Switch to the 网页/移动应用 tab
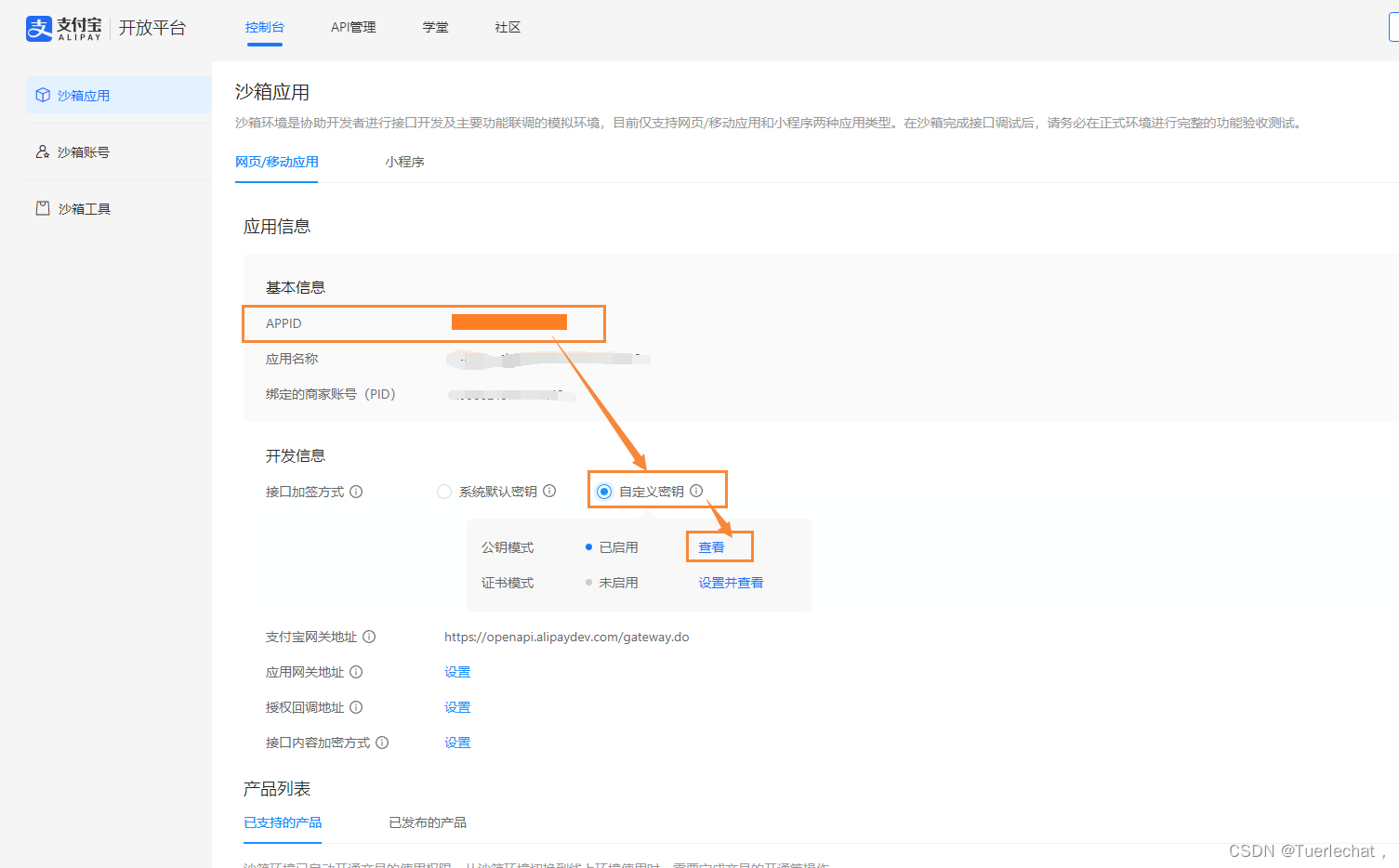The image size is (1399, 868). 277,162
